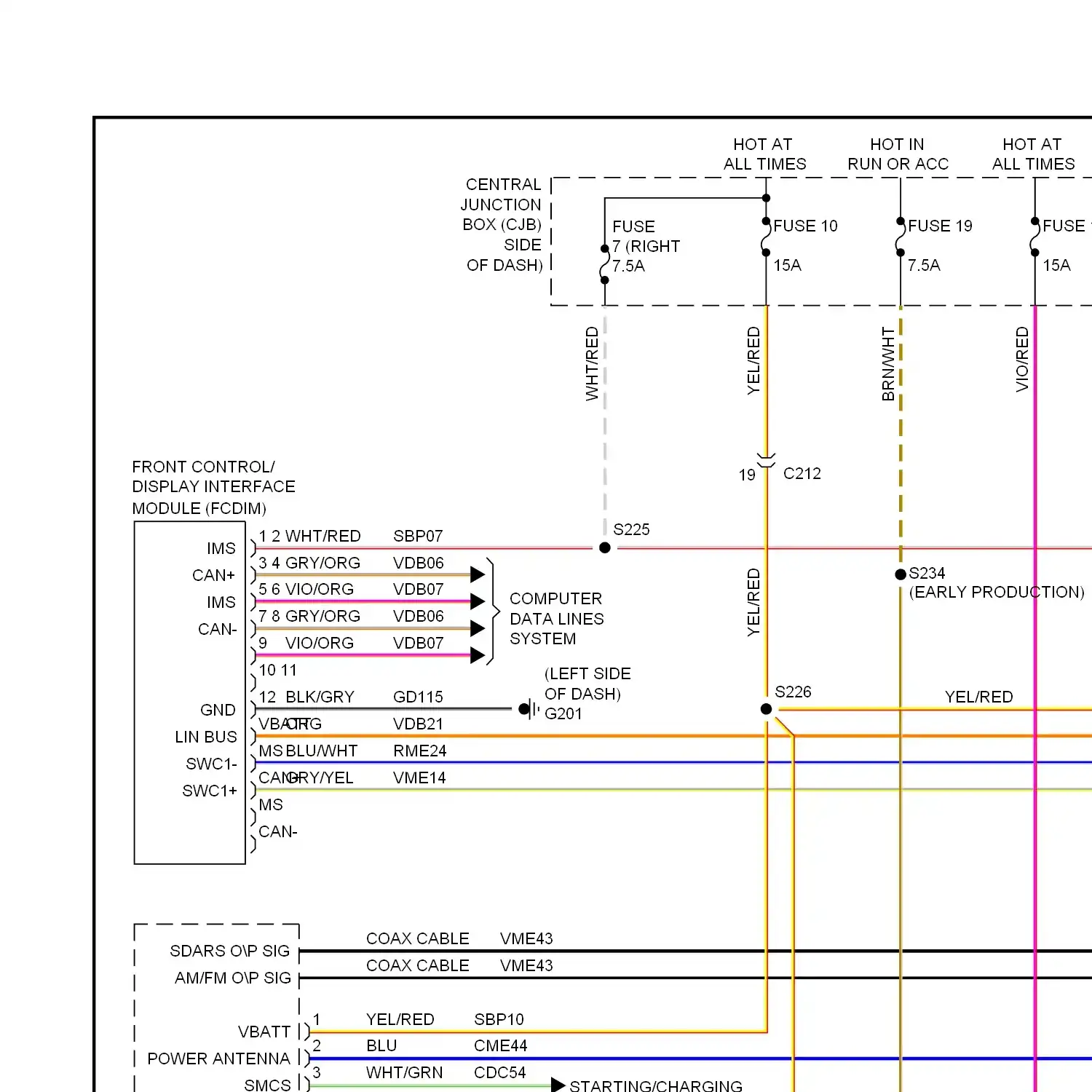Click the FRONT CONTROL/DISPLAY INTERFACE MODULE label
This screenshot has width=1092, height=1092.
pos(213,487)
